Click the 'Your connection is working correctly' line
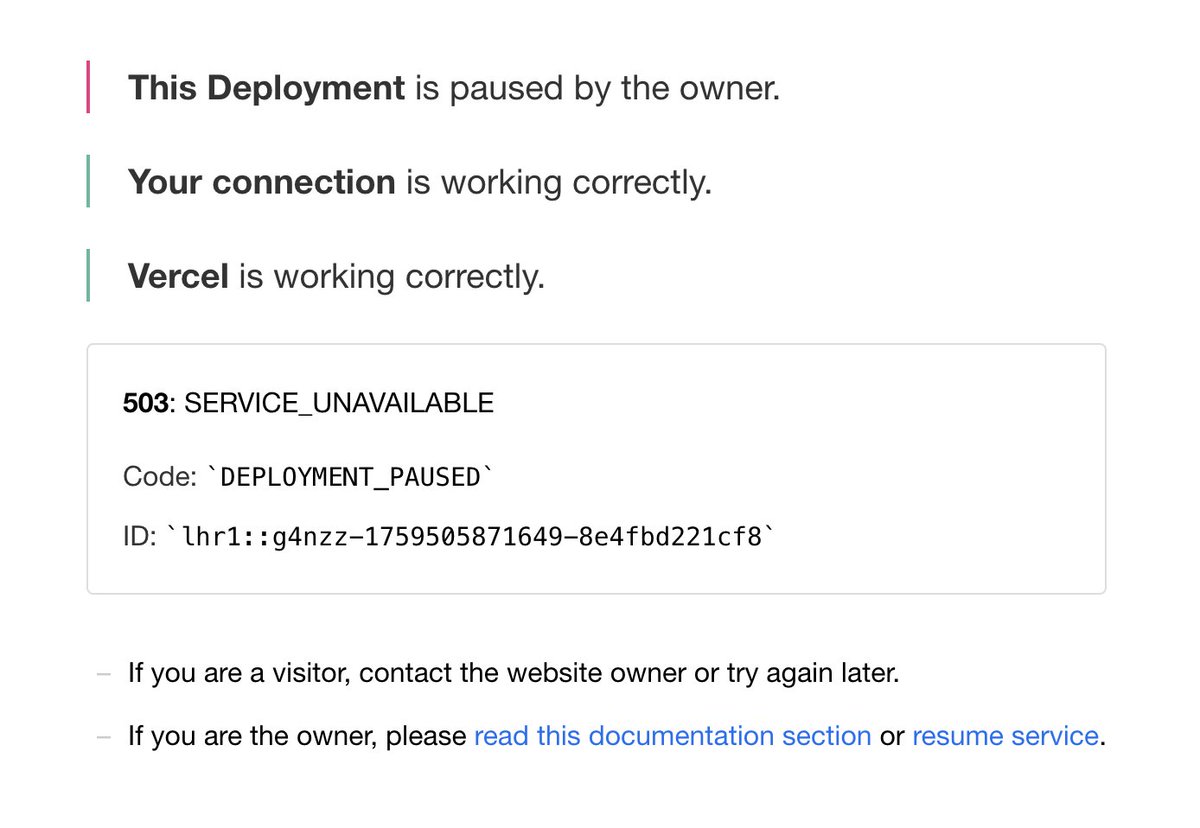This screenshot has height=828, width=1200. click(x=420, y=183)
